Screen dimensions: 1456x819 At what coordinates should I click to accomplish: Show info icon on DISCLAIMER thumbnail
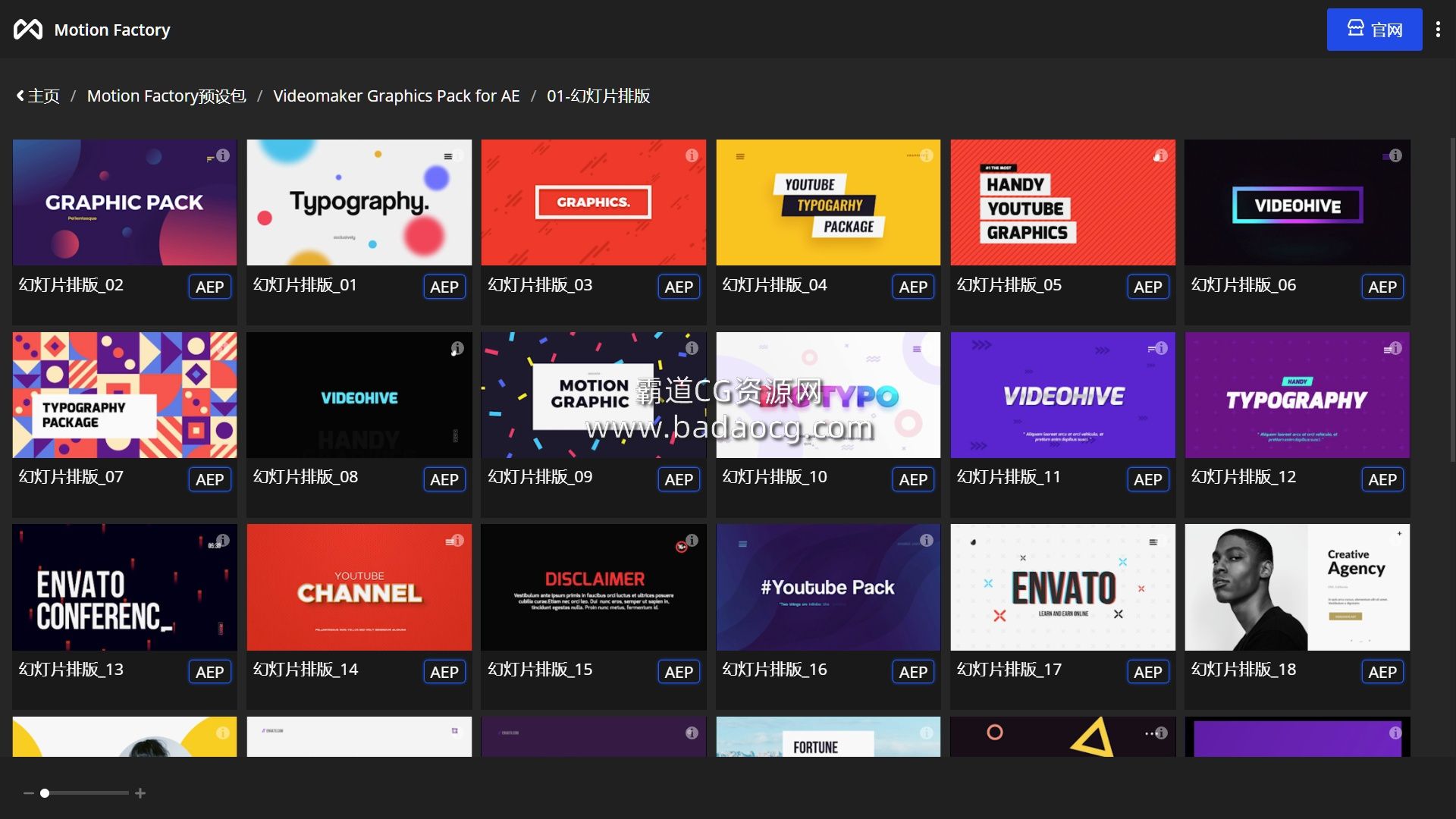(692, 540)
